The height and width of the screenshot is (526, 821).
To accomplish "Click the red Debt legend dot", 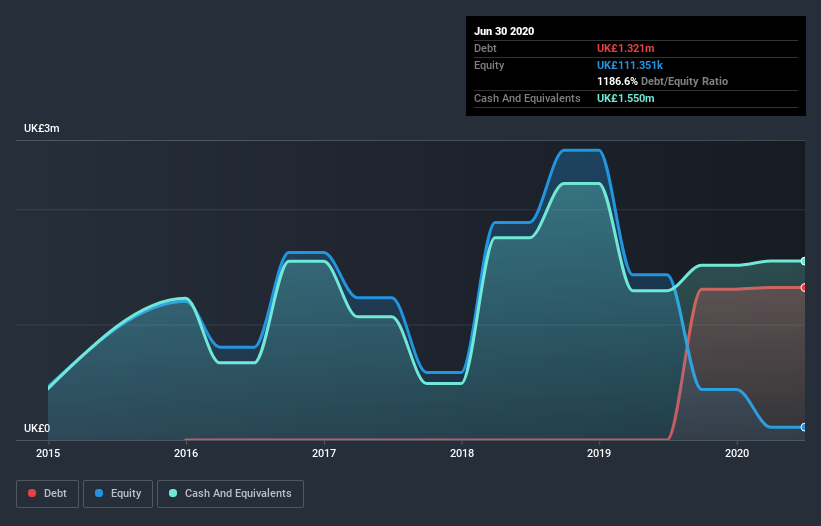I will coord(32,493).
